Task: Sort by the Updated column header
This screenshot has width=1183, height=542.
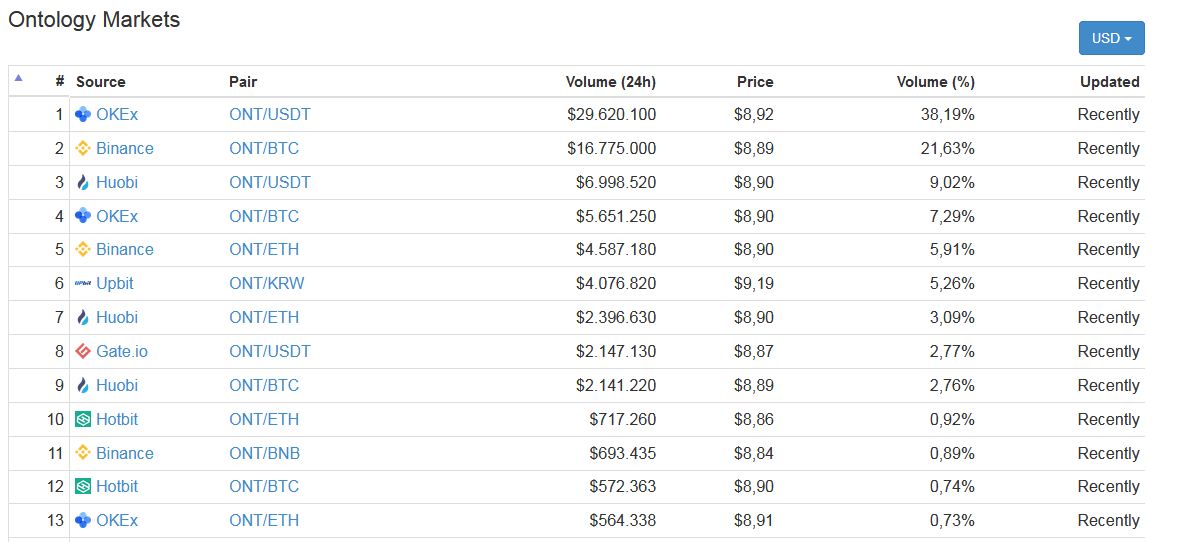Action: click(x=1109, y=82)
